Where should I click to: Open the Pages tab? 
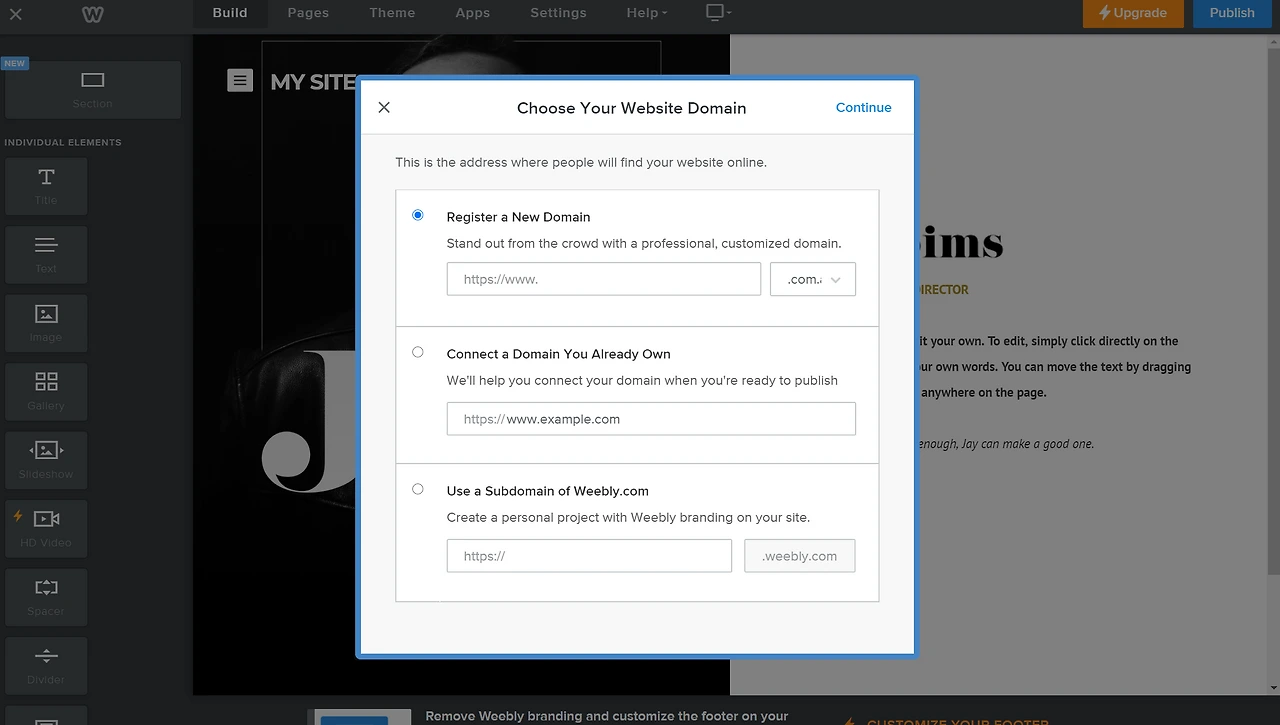308,13
